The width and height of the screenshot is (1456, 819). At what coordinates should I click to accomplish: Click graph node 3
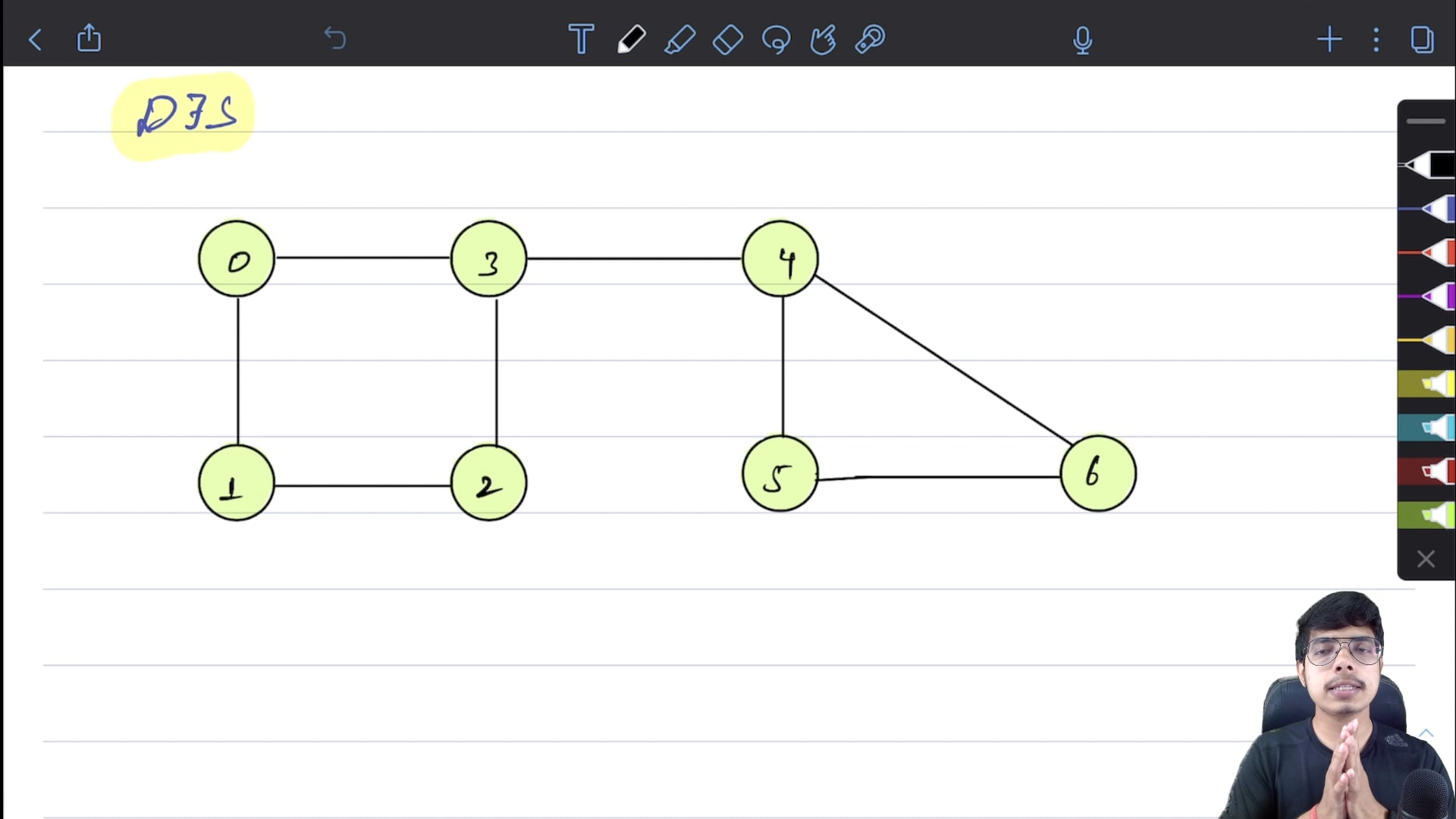tap(489, 259)
